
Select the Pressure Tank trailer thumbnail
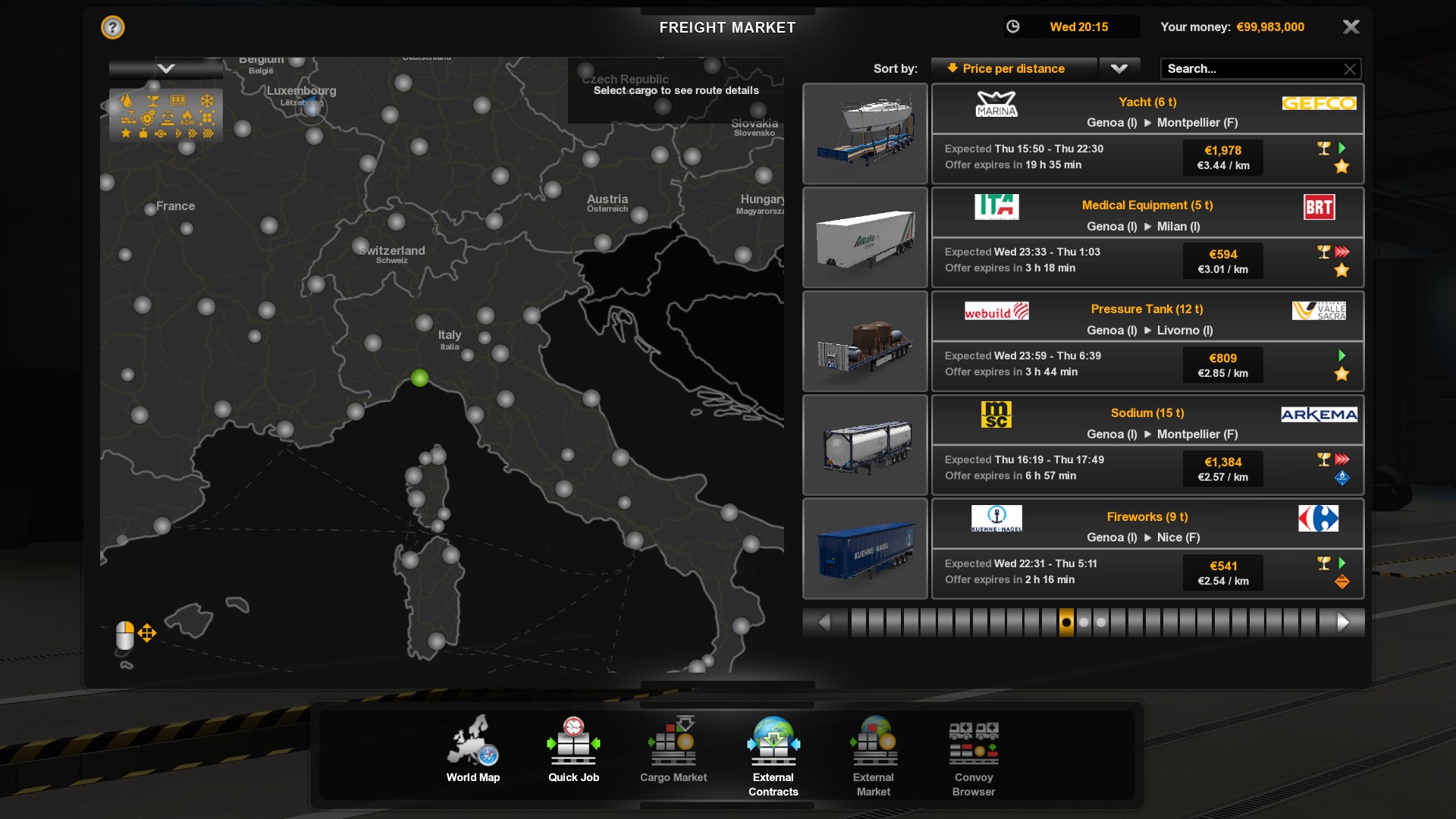click(865, 341)
